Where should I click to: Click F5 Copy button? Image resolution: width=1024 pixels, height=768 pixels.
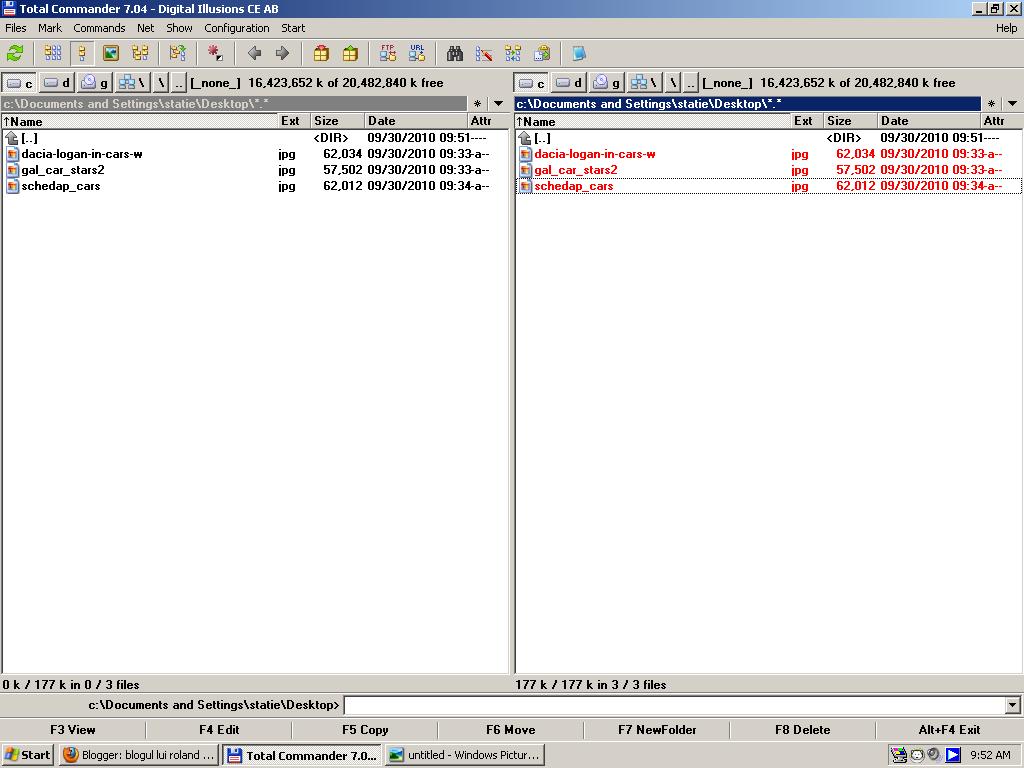pyautogui.click(x=365, y=729)
